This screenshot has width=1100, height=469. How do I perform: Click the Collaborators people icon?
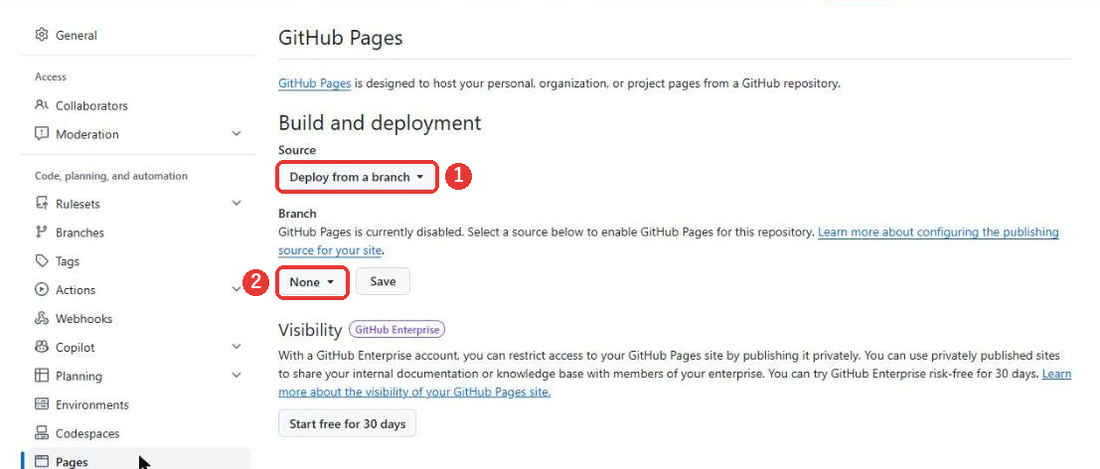pos(41,106)
